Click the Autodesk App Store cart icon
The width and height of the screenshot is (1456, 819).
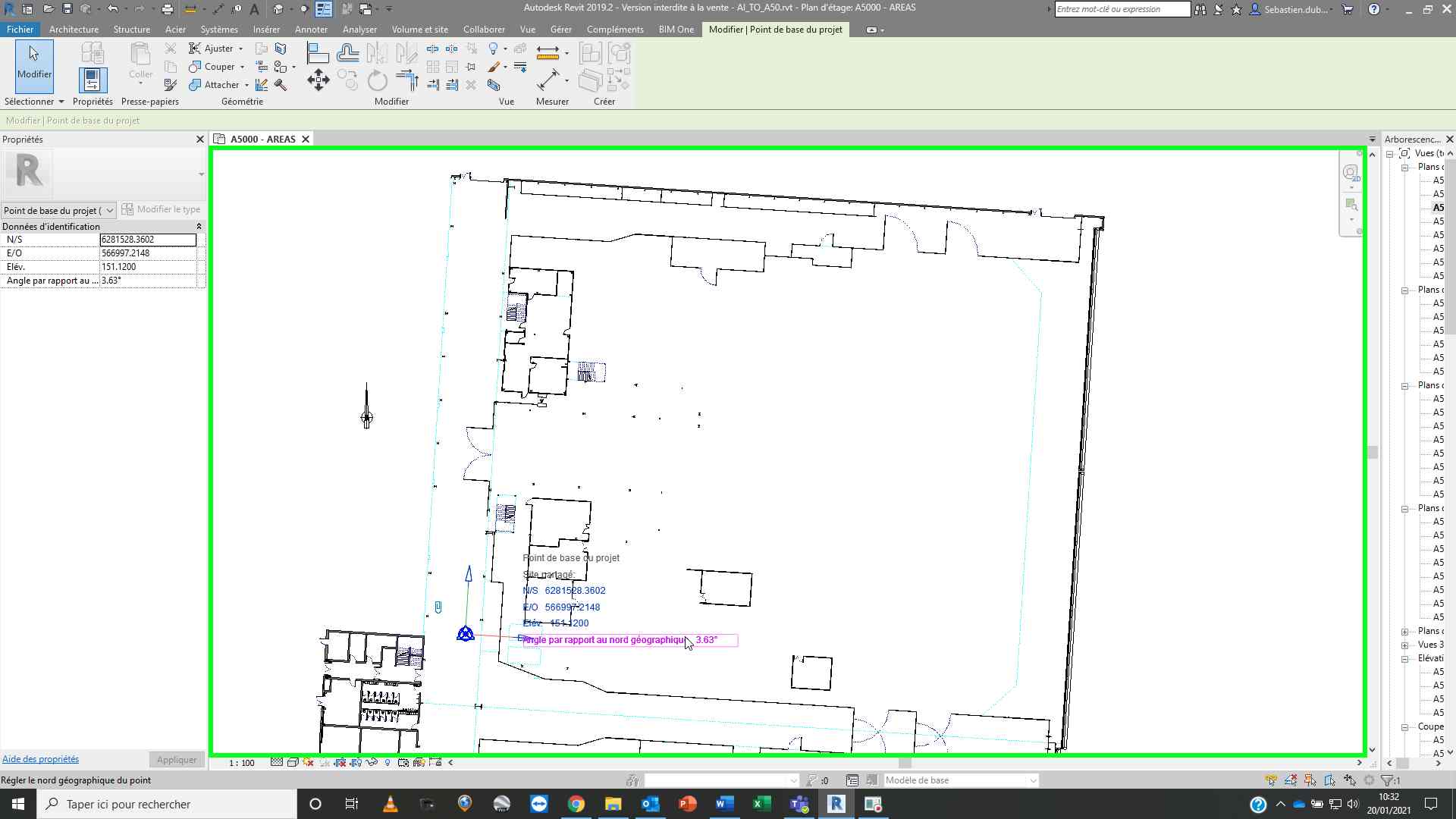pyautogui.click(x=1348, y=9)
